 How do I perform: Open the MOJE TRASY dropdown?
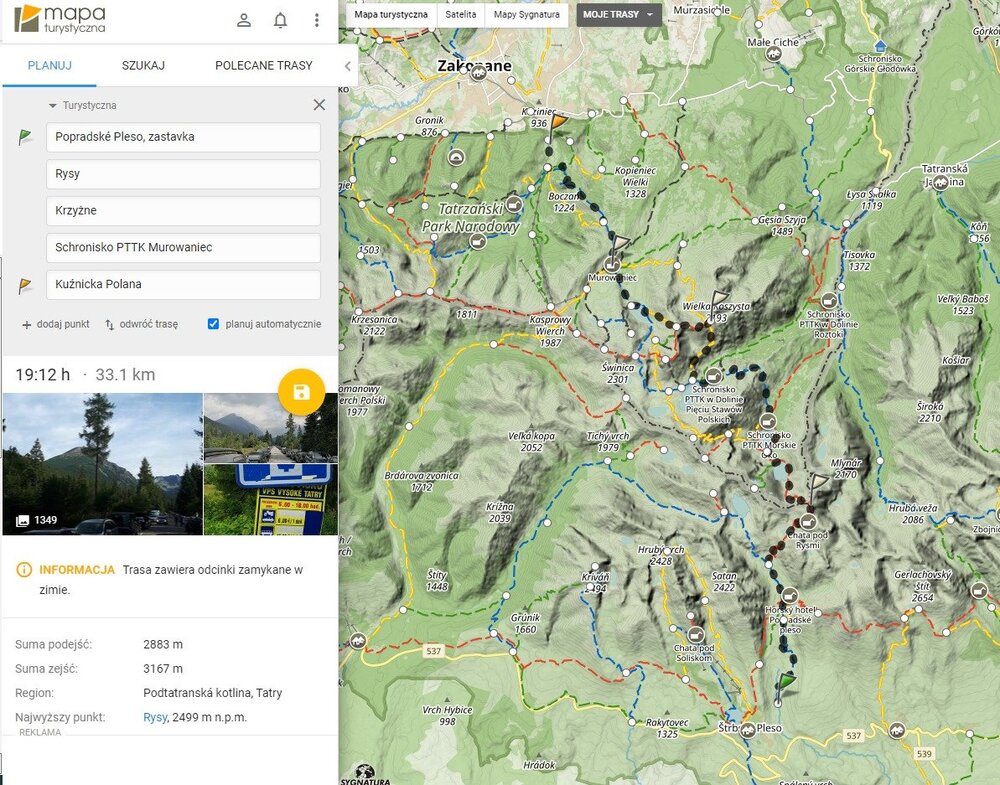coord(618,15)
